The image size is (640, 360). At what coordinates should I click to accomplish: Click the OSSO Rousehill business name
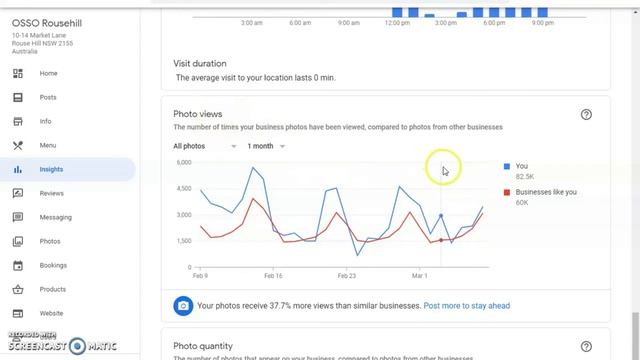(47, 23)
